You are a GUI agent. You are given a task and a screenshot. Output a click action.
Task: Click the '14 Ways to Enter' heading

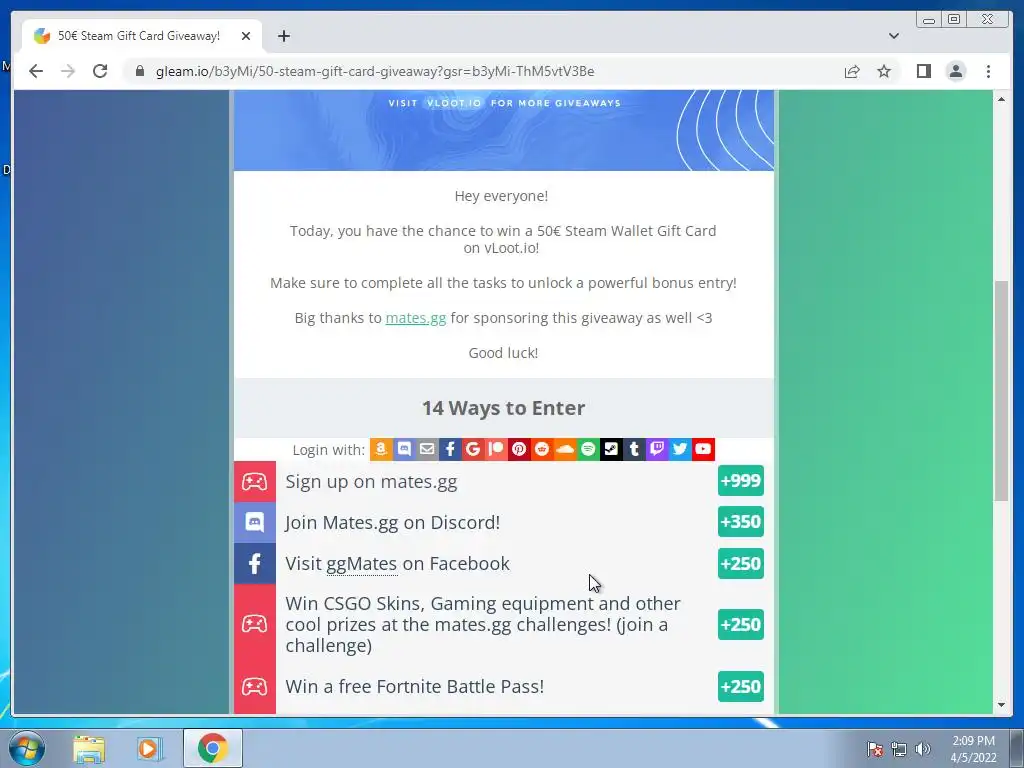tap(504, 408)
